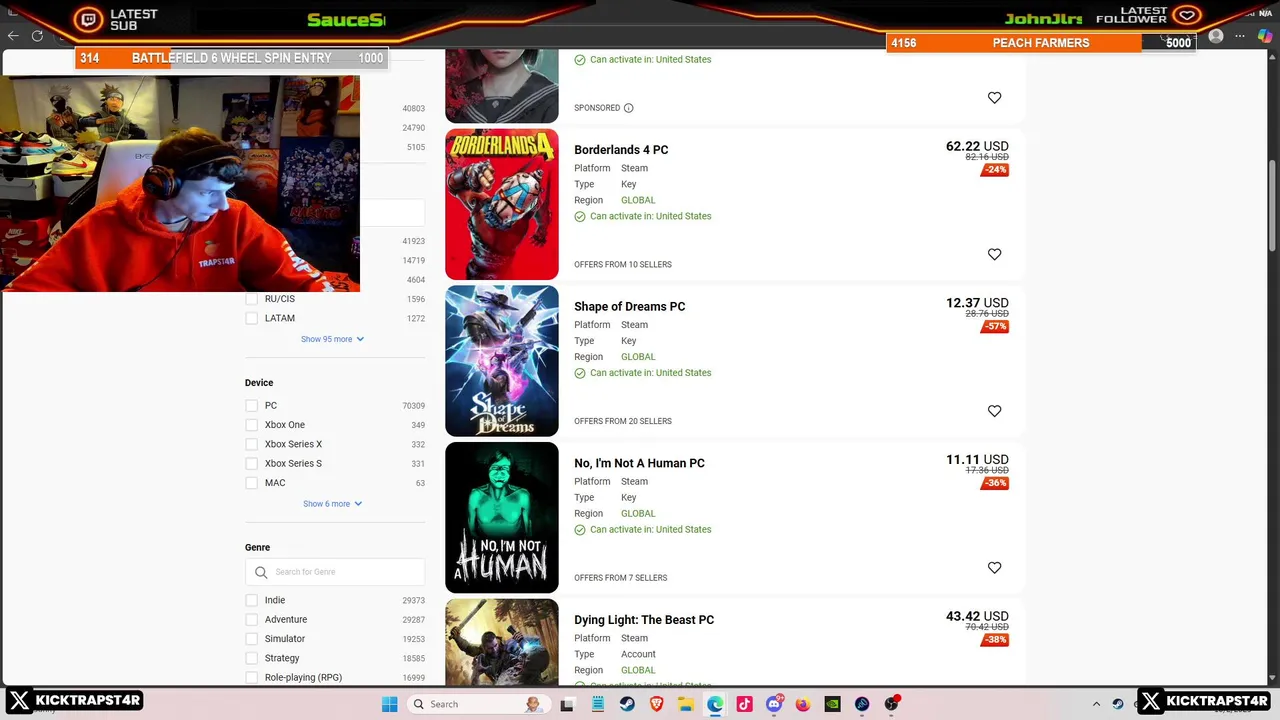1280x720 pixels.
Task: Click the Shape of Dreams cover image
Action: click(x=502, y=361)
